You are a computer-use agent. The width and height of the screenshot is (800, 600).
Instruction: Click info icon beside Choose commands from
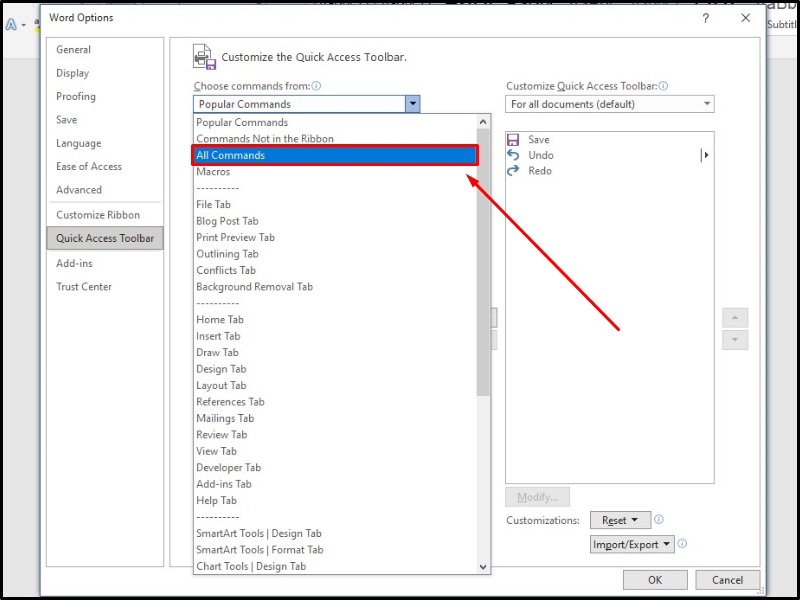316,86
